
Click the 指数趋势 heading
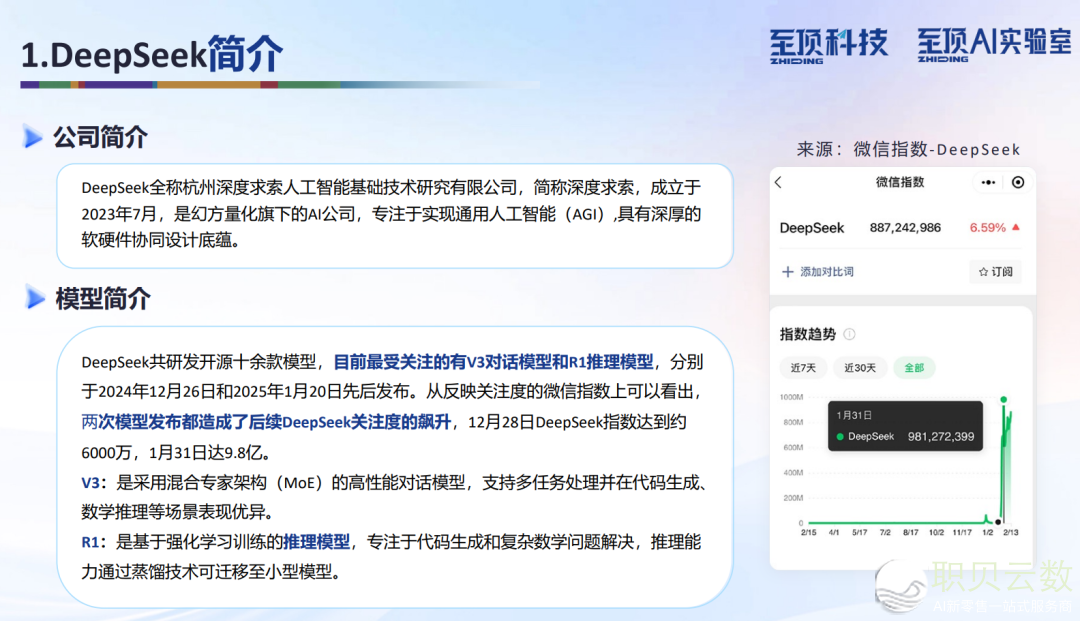pos(807,334)
